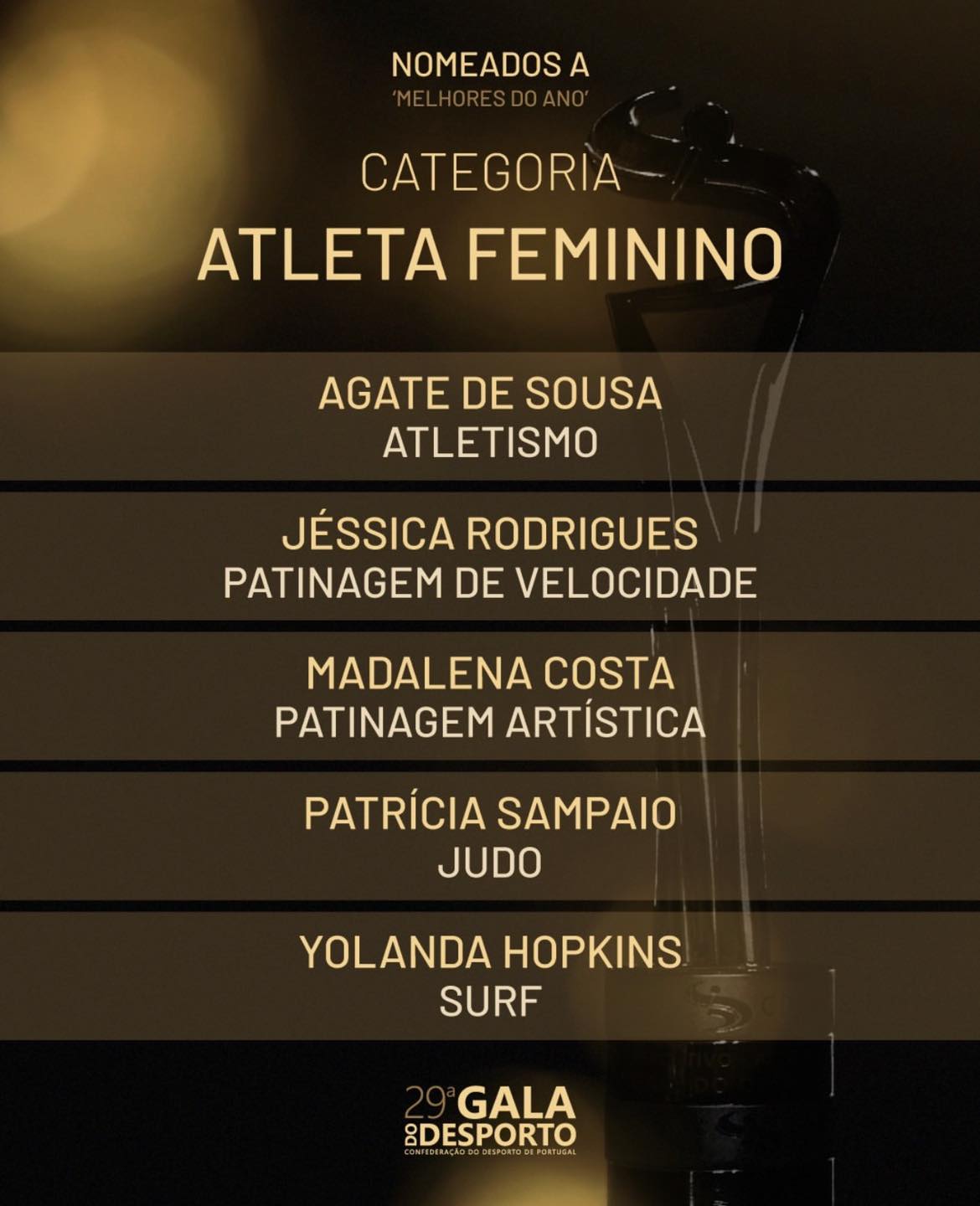This screenshot has height=1206, width=980.
Task: Click "PATINAGEM DE VELOCIDADE" text
Action: pos(490,583)
